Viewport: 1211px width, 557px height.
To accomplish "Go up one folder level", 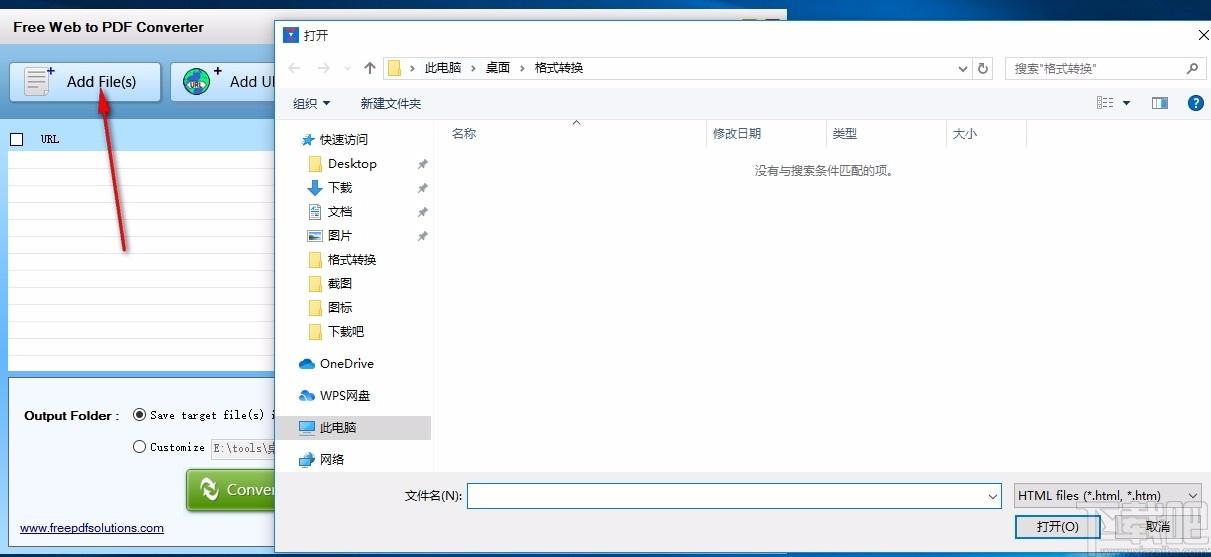I will coord(370,68).
